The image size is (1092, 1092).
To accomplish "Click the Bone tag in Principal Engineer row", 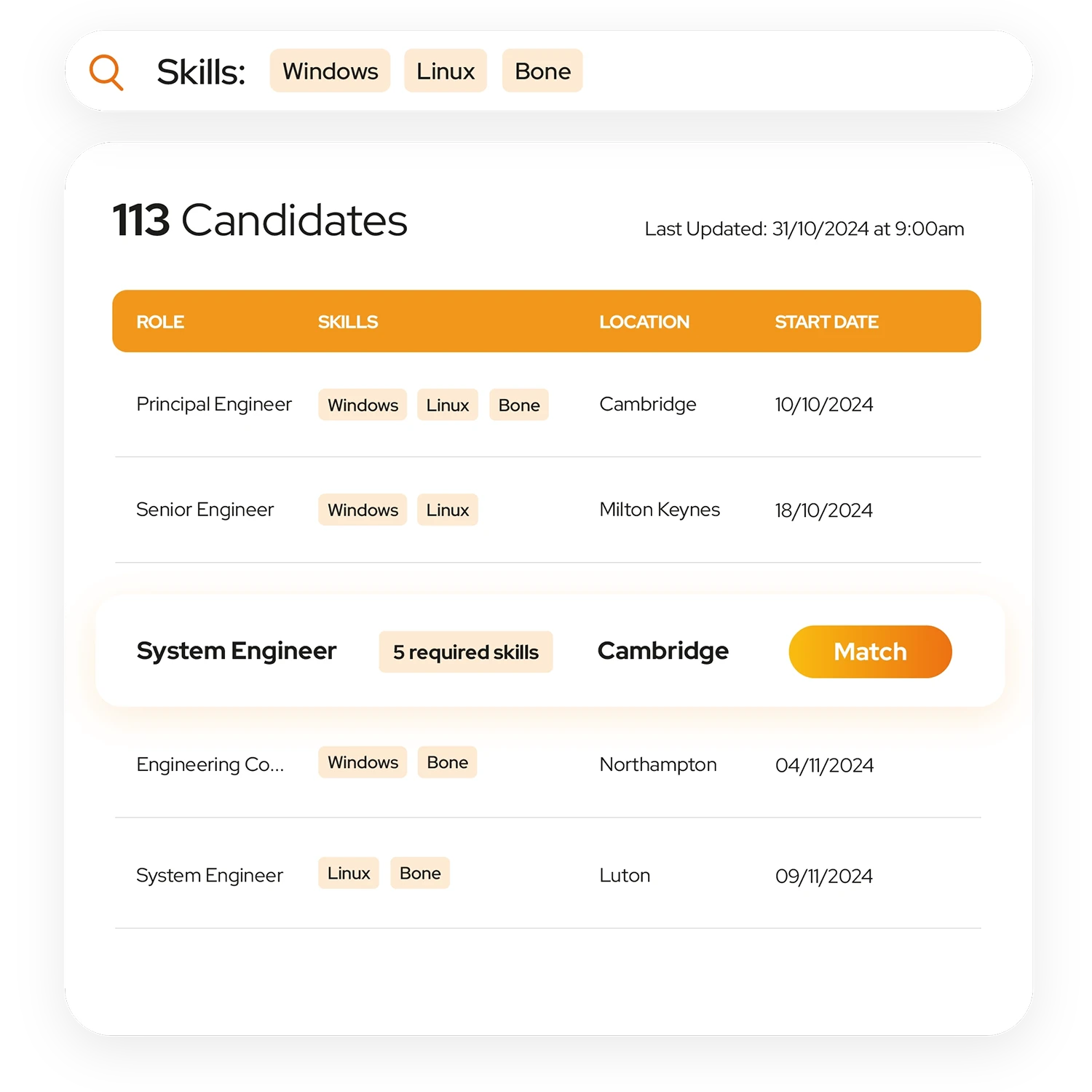I will point(519,405).
